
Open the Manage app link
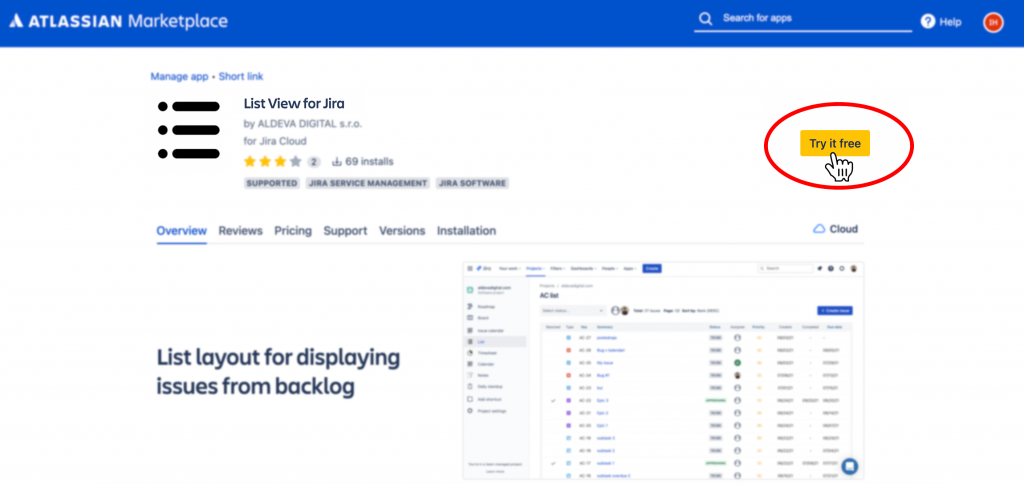[179, 76]
